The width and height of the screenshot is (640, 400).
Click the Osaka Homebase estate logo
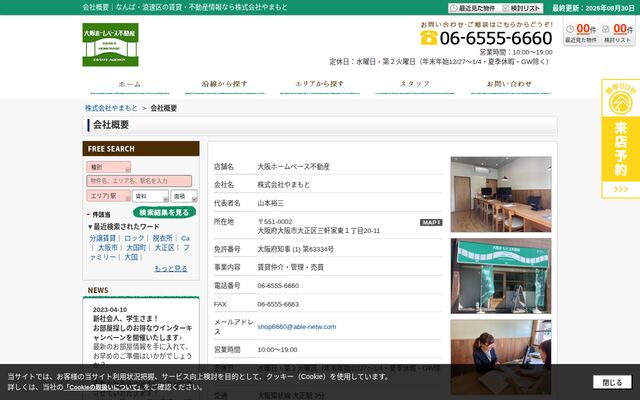110,44
